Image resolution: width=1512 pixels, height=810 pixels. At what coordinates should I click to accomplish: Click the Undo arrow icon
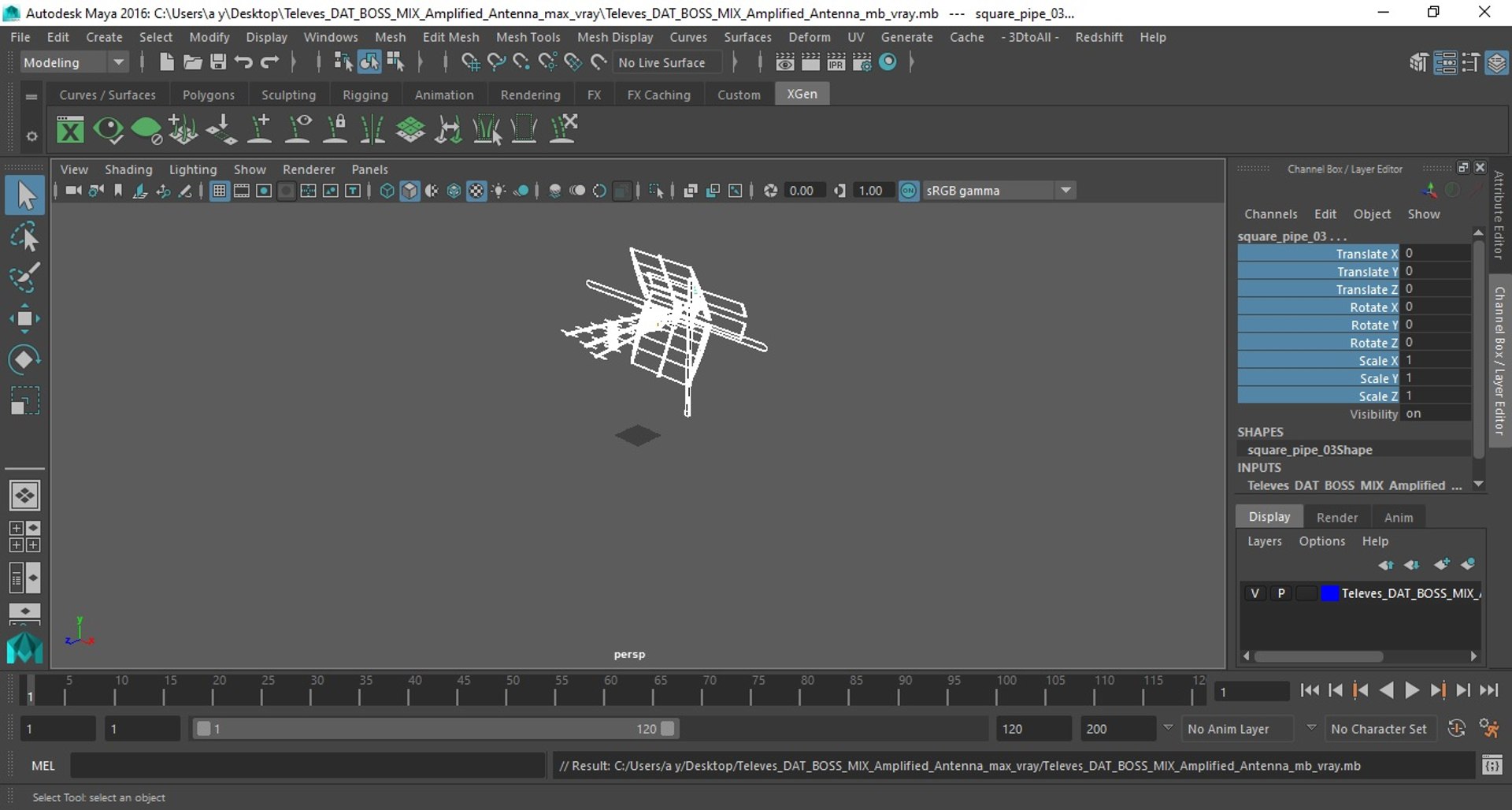(x=243, y=62)
